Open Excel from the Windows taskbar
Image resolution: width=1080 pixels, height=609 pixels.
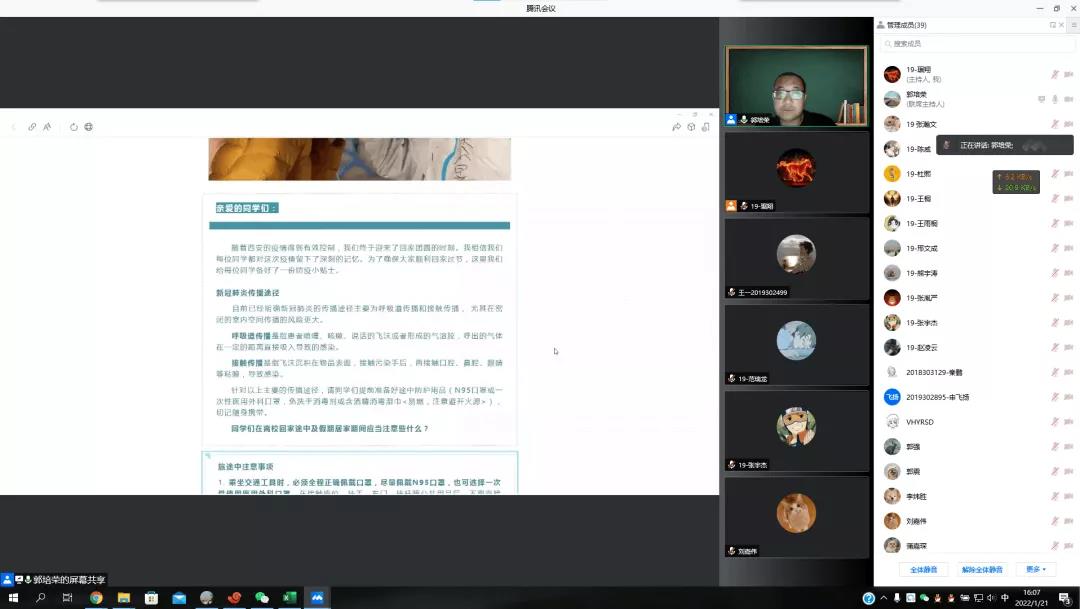click(x=290, y=598)
